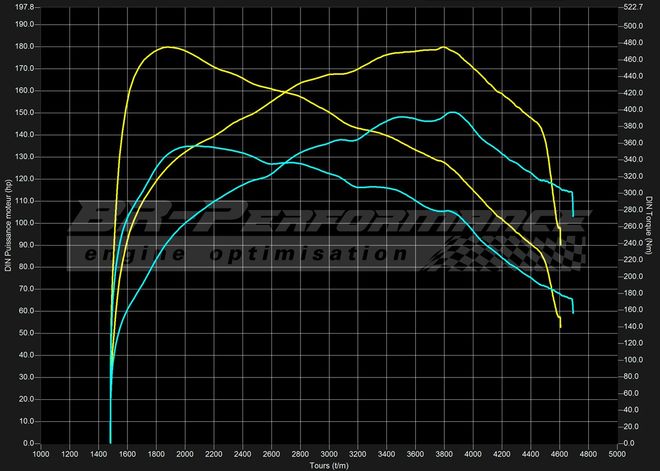Click the 5000 tick label on x-axis
The image size is (660, 471).
[615, 454]
